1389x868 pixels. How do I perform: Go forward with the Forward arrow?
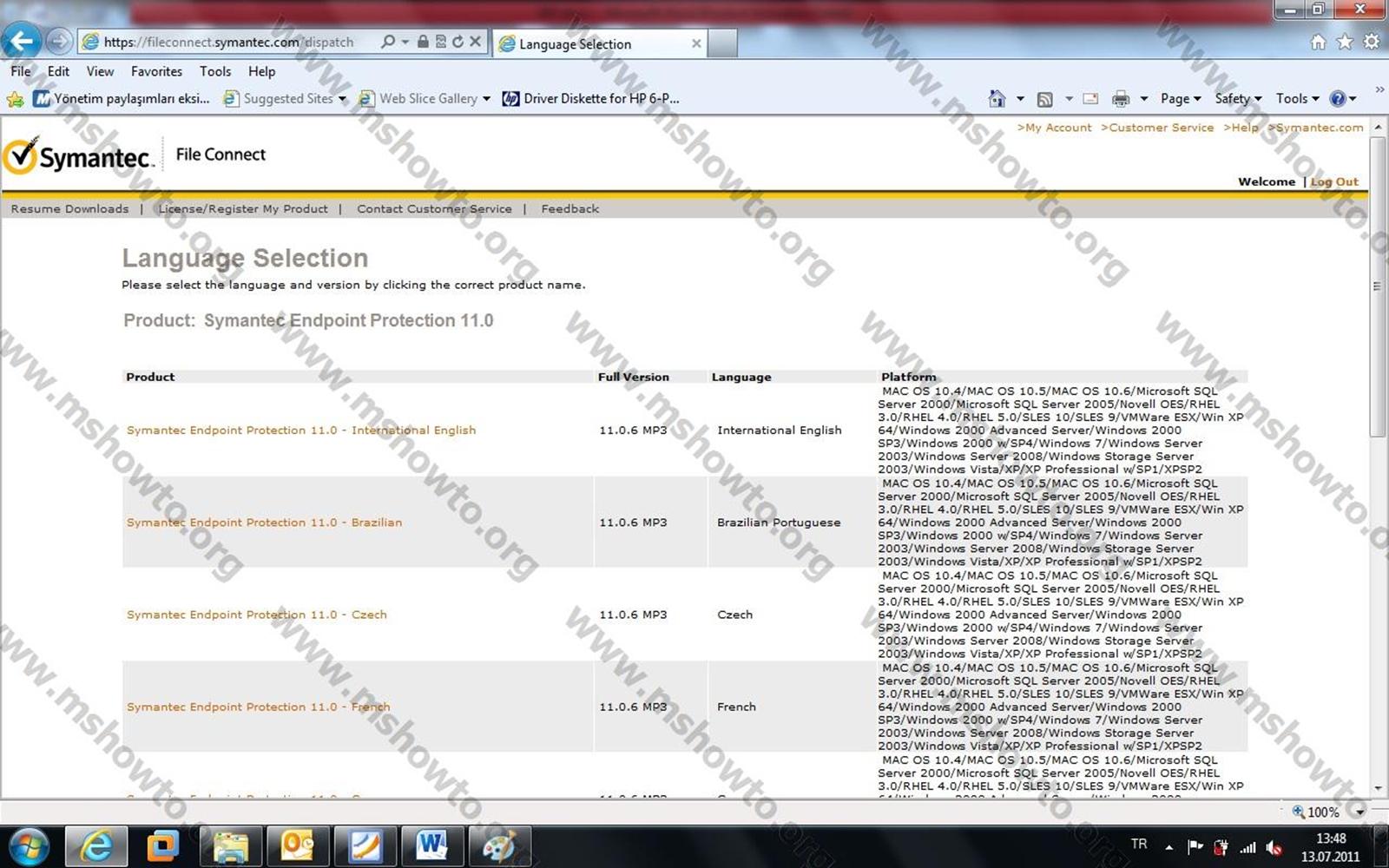pos(59,41)
